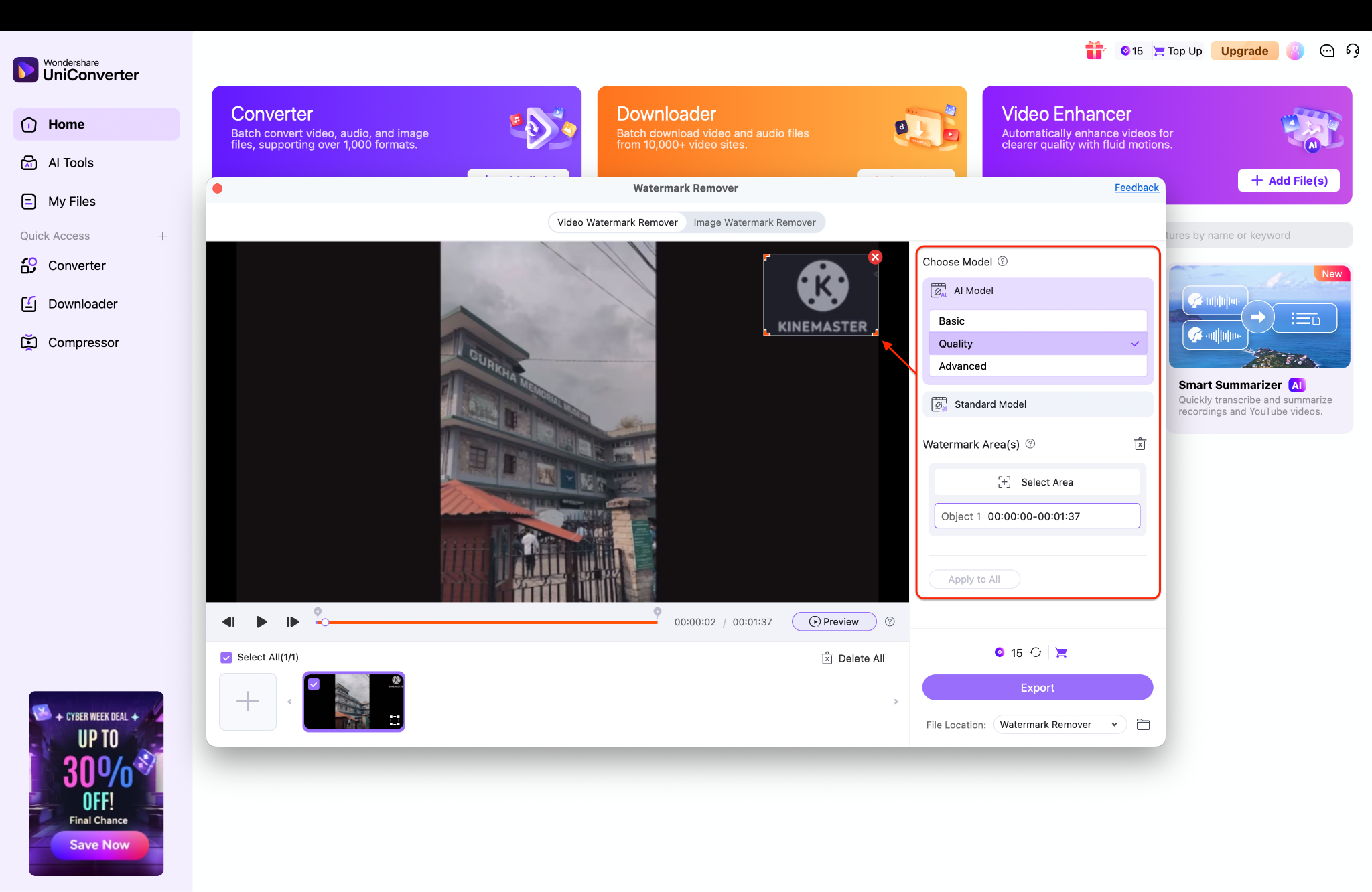Uncheck the Select All(1/1) checkbox
The image size is (1372, 892).
pos(226,657)
